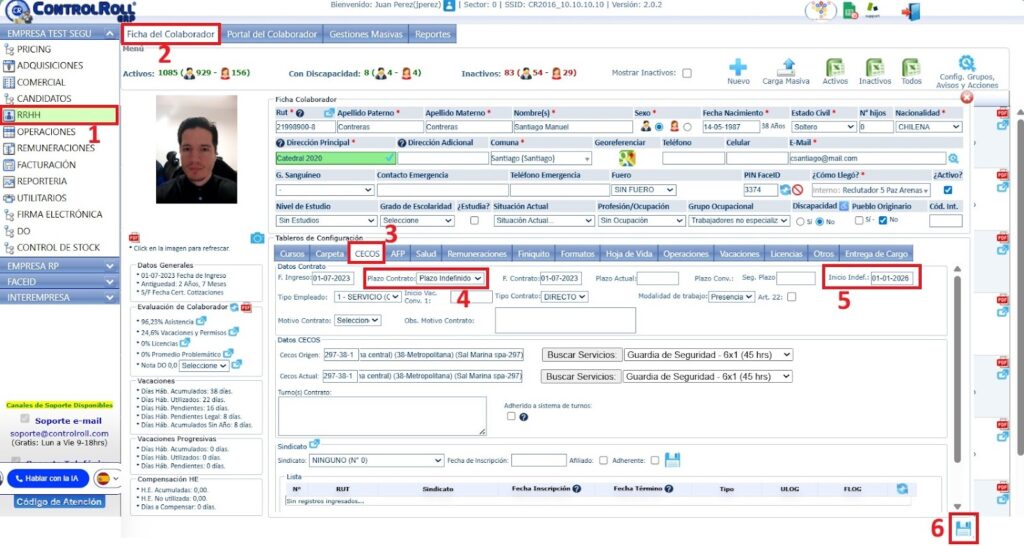1024x546 pixels.
Task: Check the Afiliado checkbox
Action: [603, 460]
